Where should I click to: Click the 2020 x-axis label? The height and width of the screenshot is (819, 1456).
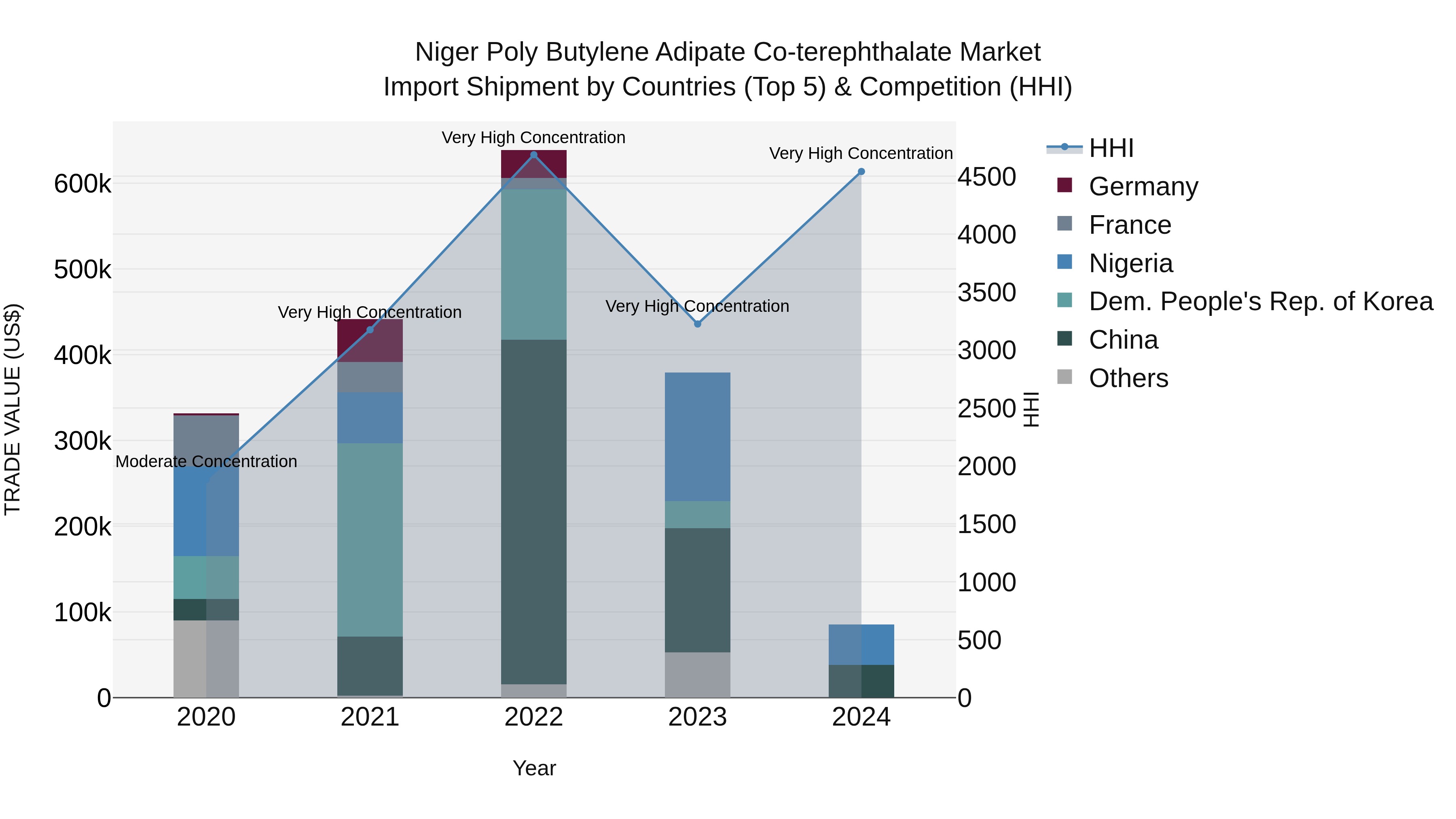(206, 717)
